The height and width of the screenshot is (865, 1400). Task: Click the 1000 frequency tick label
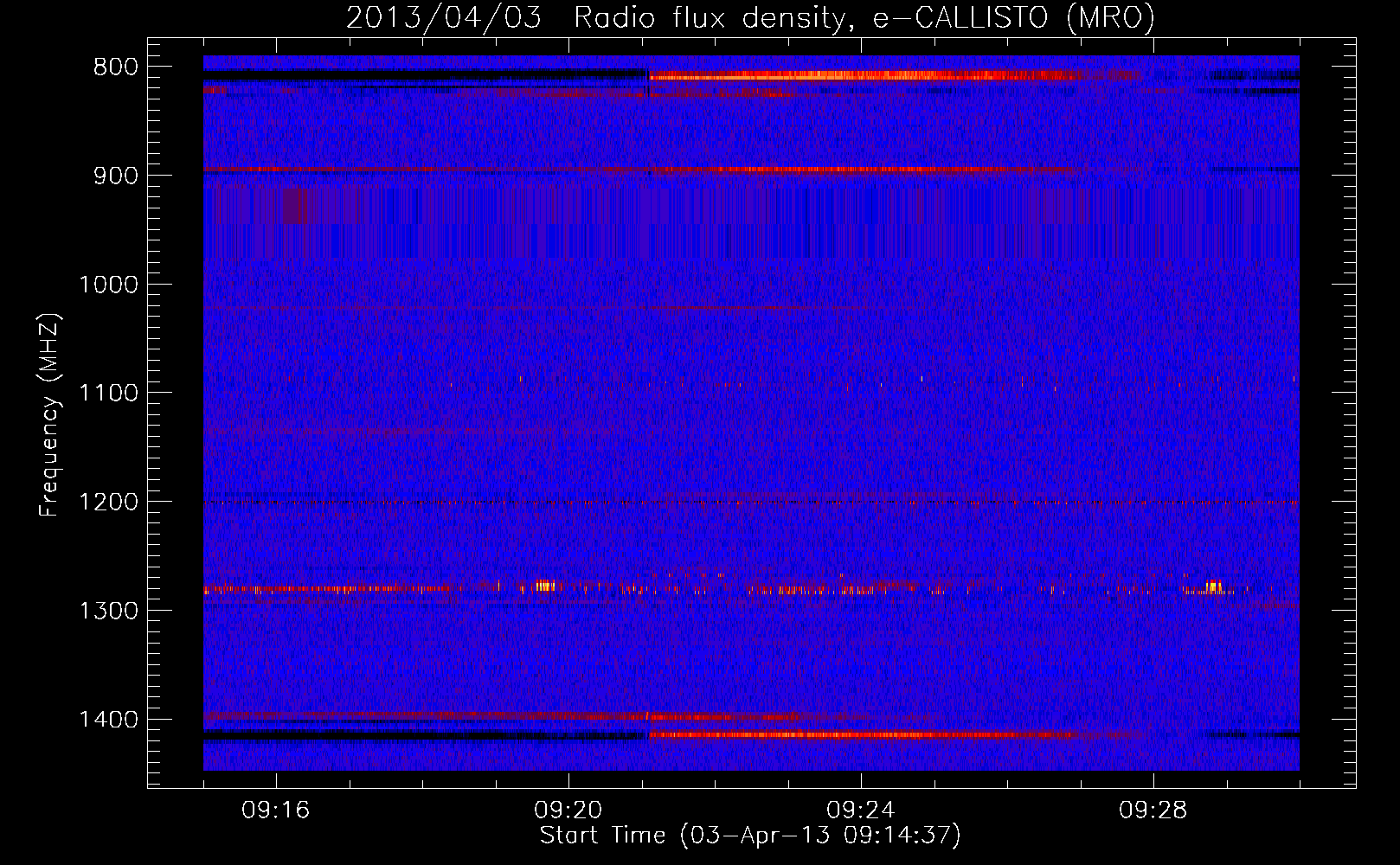pyautogui.click(x=108, y=285)
